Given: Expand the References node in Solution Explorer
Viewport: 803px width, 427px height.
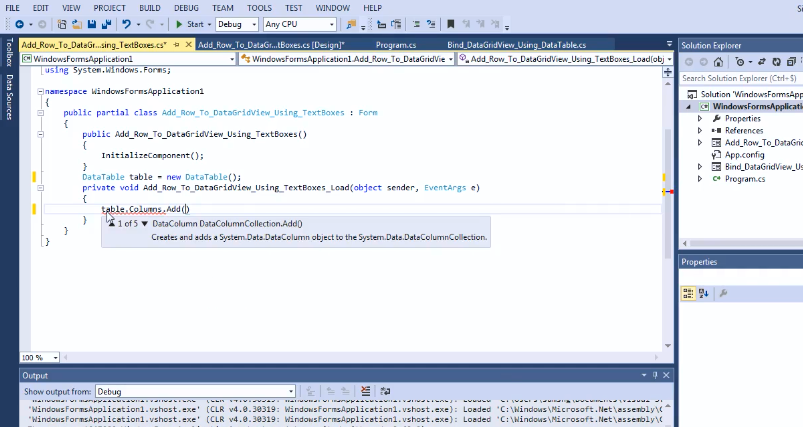Looking at the screenshot, I should click(700, 131).
